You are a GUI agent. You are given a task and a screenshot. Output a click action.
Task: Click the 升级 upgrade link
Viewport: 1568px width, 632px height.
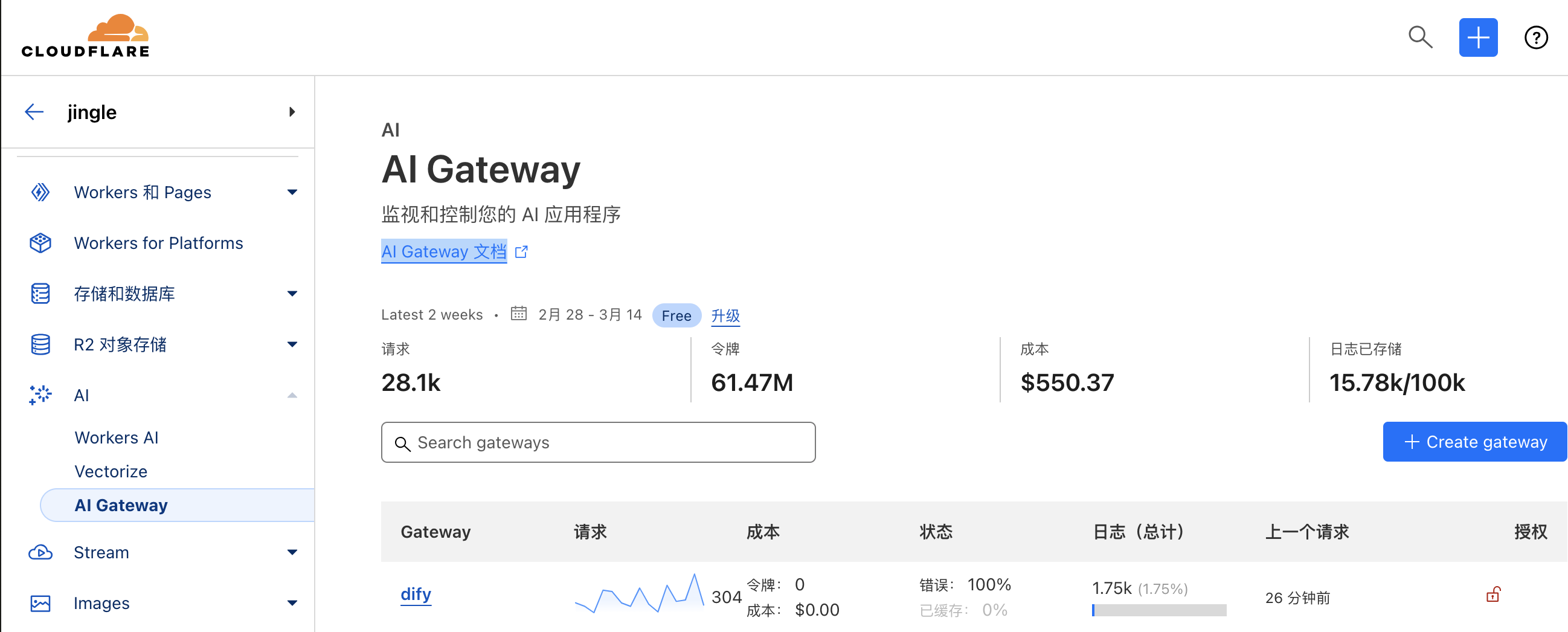point(725,315)
